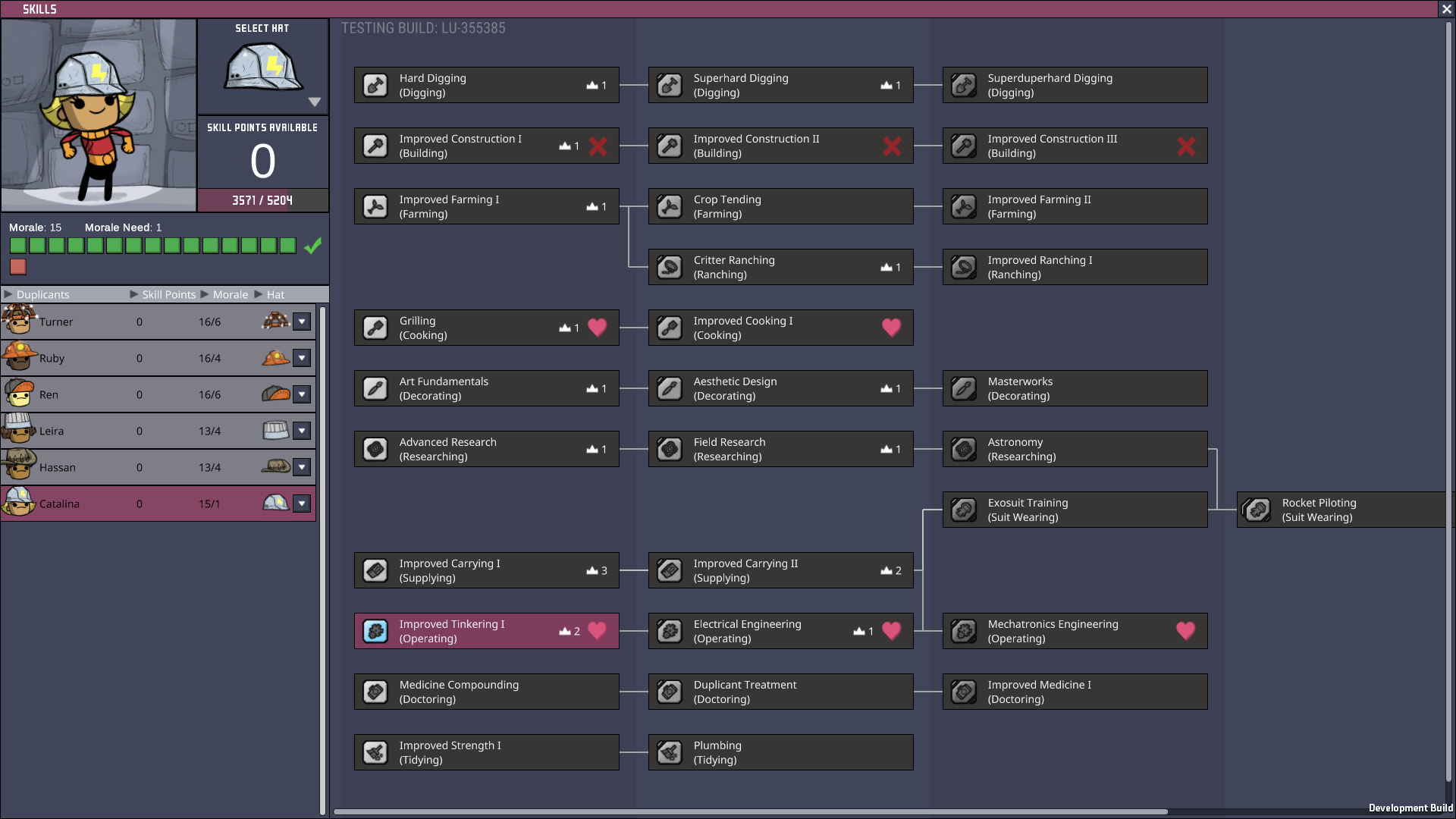Open Turner's hat dropdown
This screenshot has height=819, width=1456.
302,322
